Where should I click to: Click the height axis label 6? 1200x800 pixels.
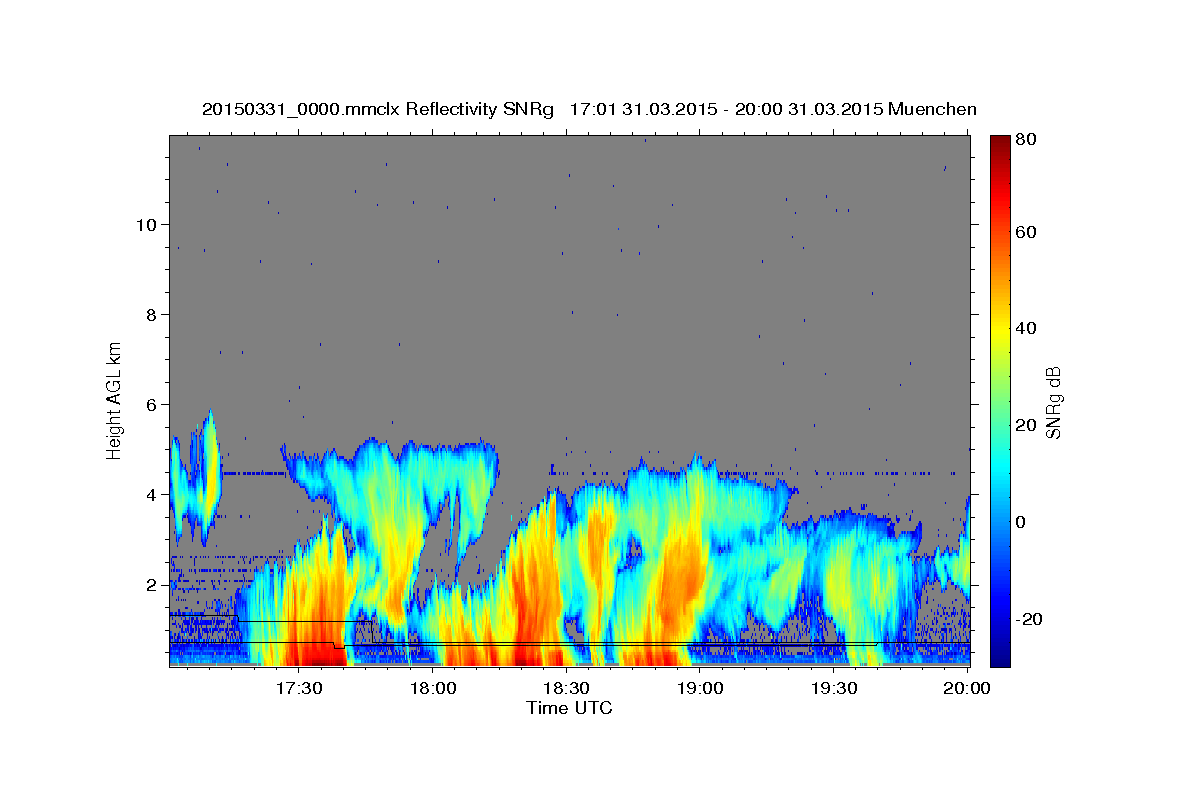click(150, 404)
